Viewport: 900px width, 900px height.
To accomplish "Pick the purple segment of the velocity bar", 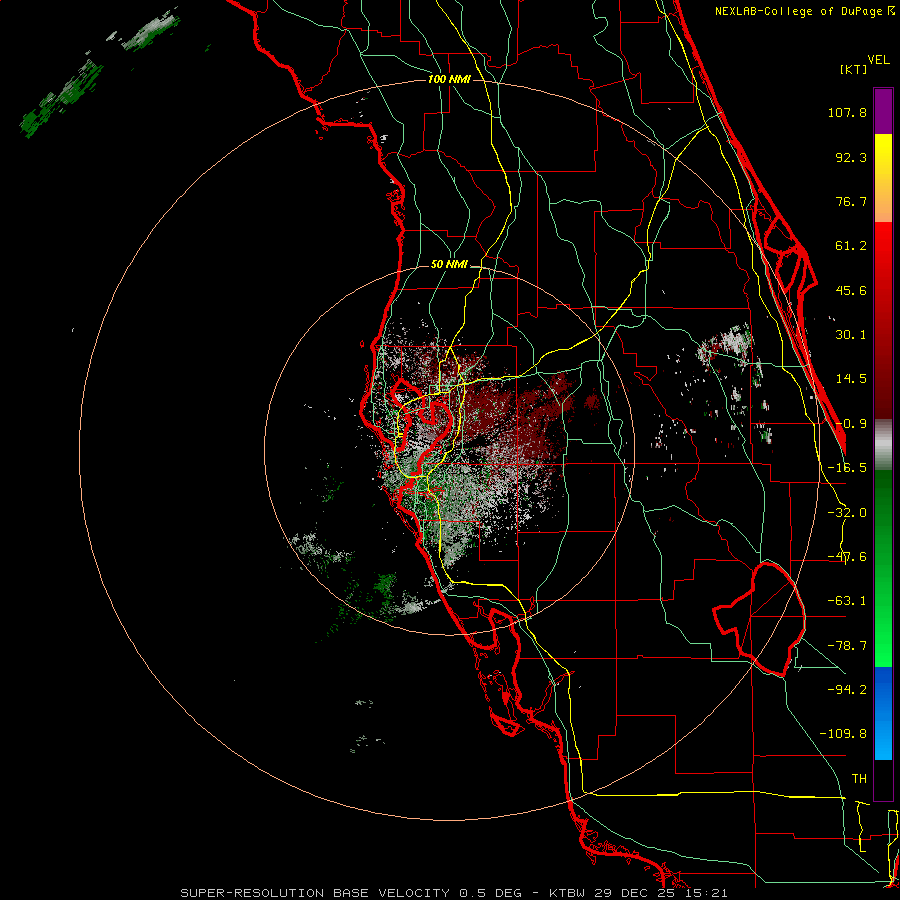I will click(883, 111).
